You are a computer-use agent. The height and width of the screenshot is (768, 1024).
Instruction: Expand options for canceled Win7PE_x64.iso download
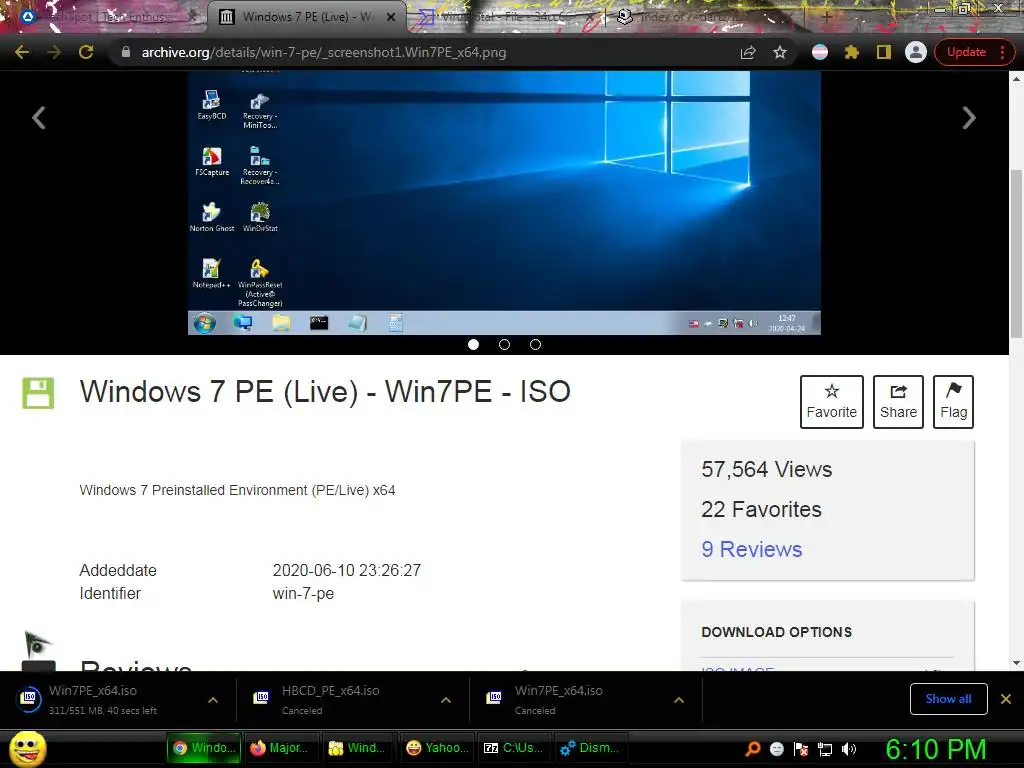point(679,700)
